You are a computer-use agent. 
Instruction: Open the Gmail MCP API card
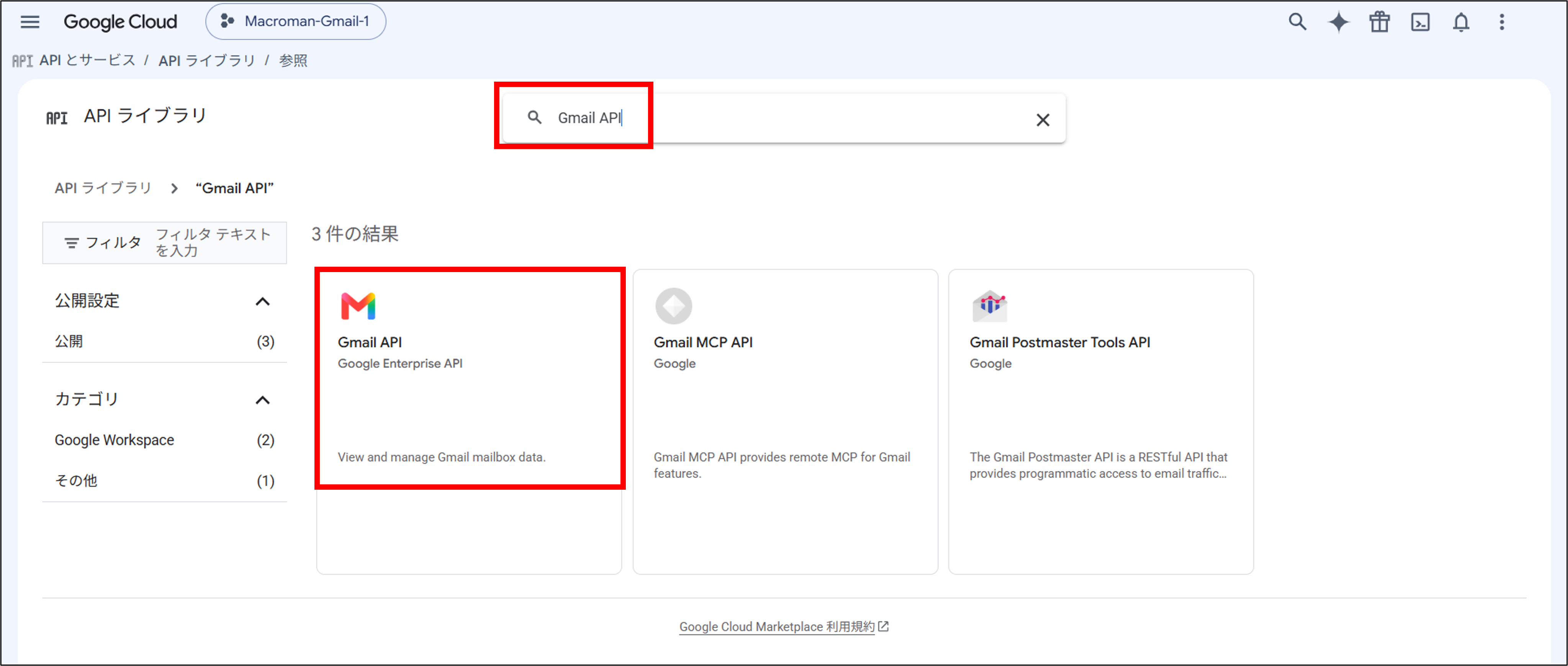click(785, 421)
